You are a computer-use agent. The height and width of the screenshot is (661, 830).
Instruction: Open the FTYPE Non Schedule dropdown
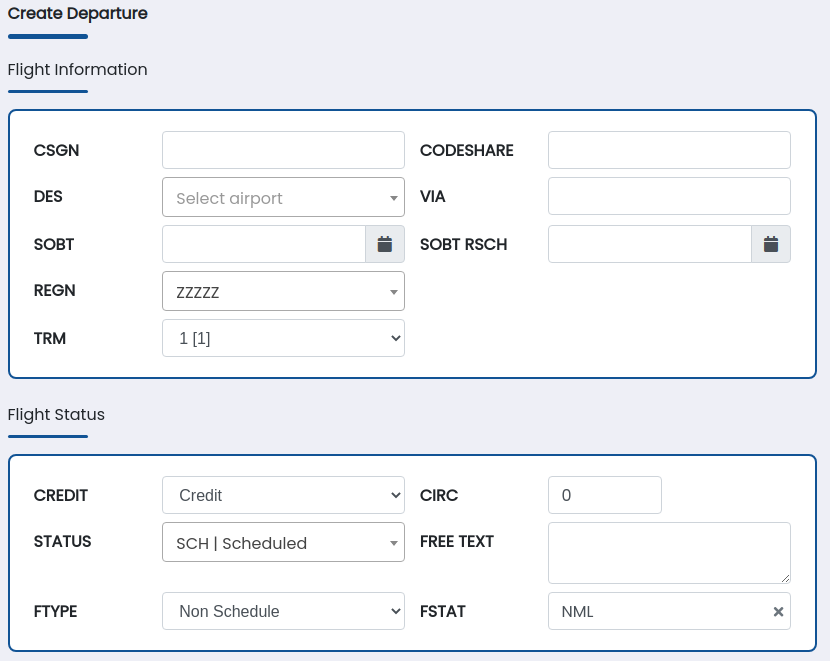[x=283, y=611]
